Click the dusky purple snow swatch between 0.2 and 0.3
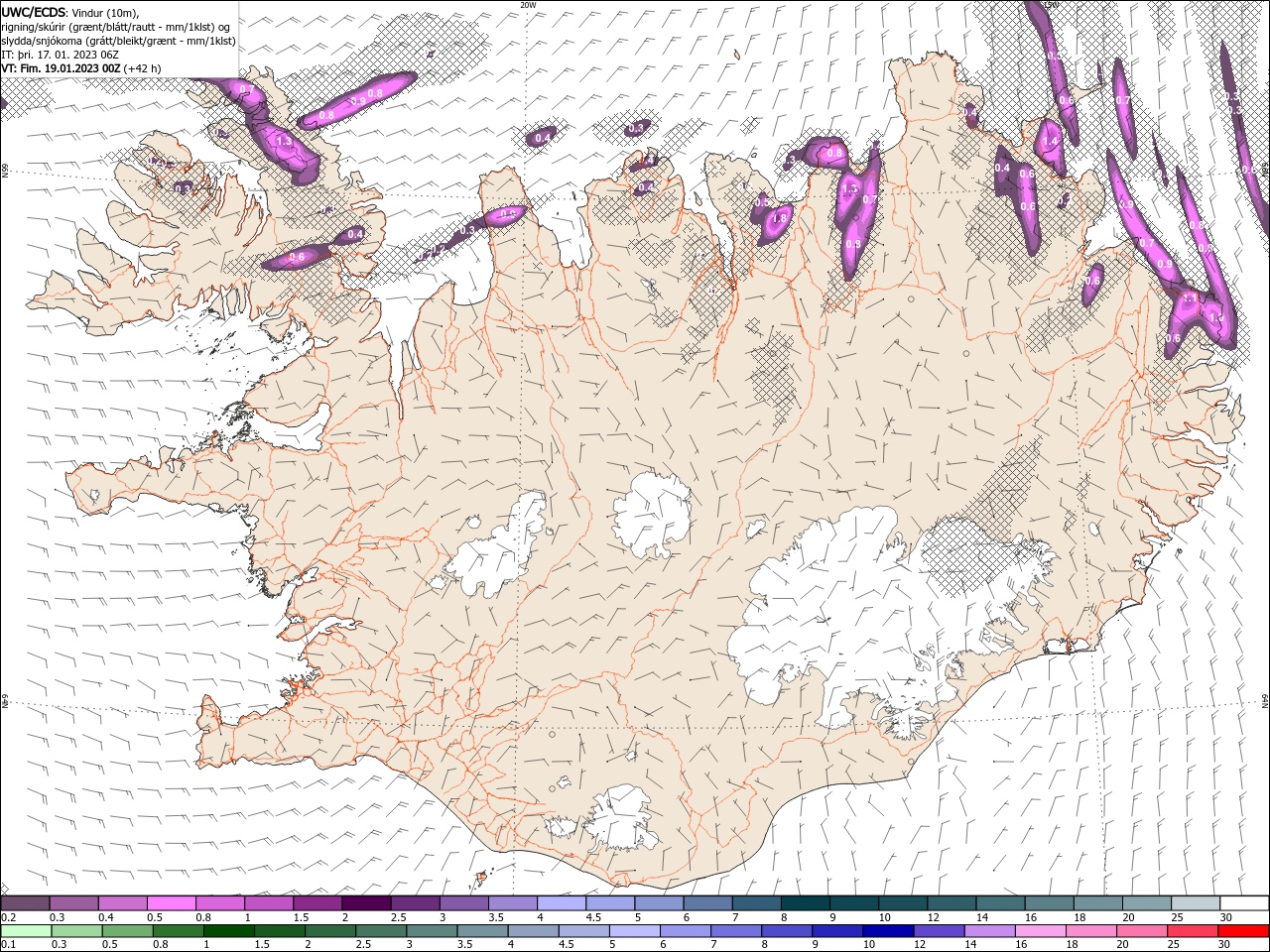 (25, 902)
